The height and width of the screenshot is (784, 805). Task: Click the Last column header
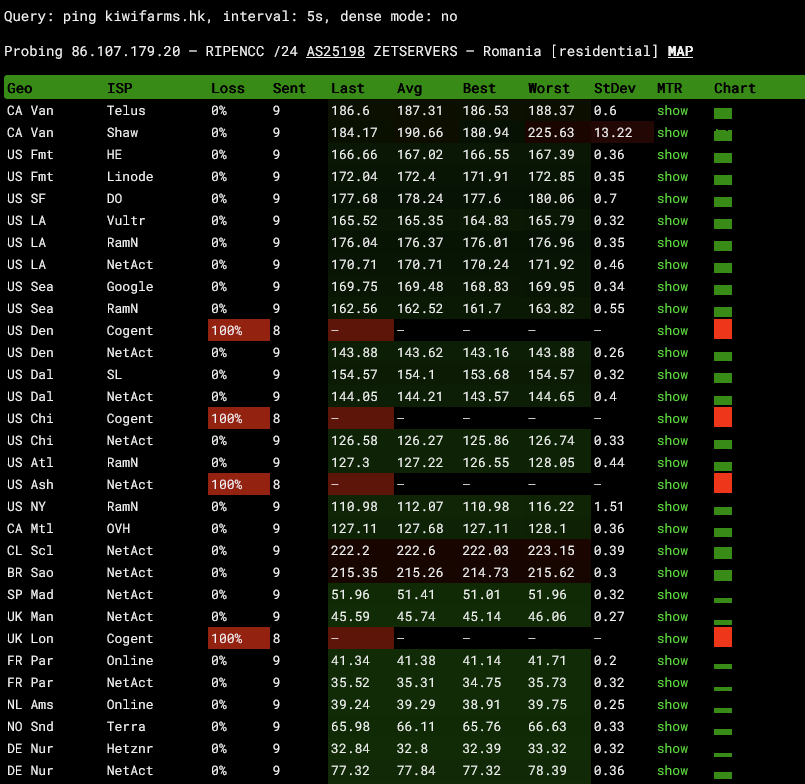coord(348,88)
